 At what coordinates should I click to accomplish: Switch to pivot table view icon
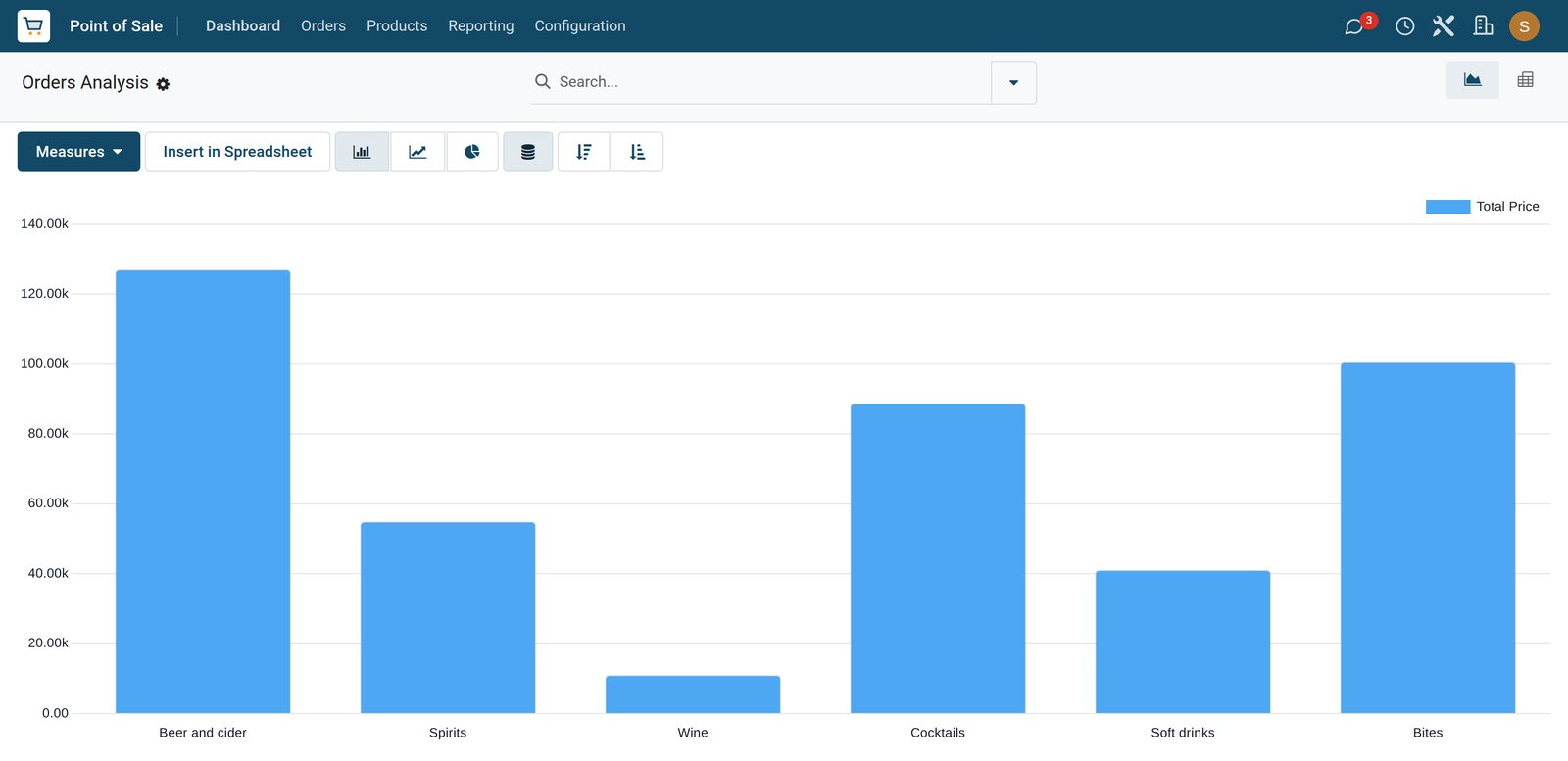(x=1525, y=80)
